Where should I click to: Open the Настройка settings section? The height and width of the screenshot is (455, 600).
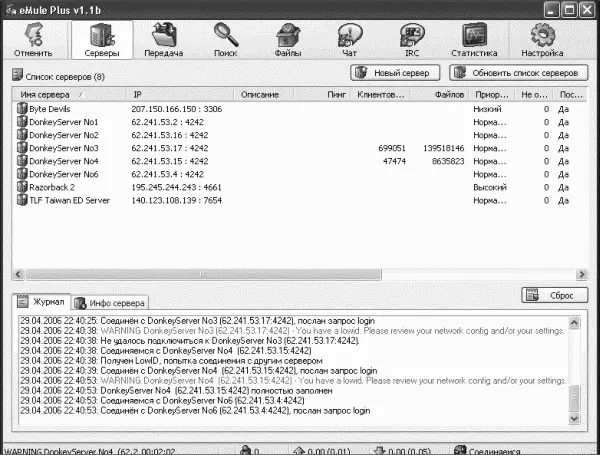click(542, 40)
